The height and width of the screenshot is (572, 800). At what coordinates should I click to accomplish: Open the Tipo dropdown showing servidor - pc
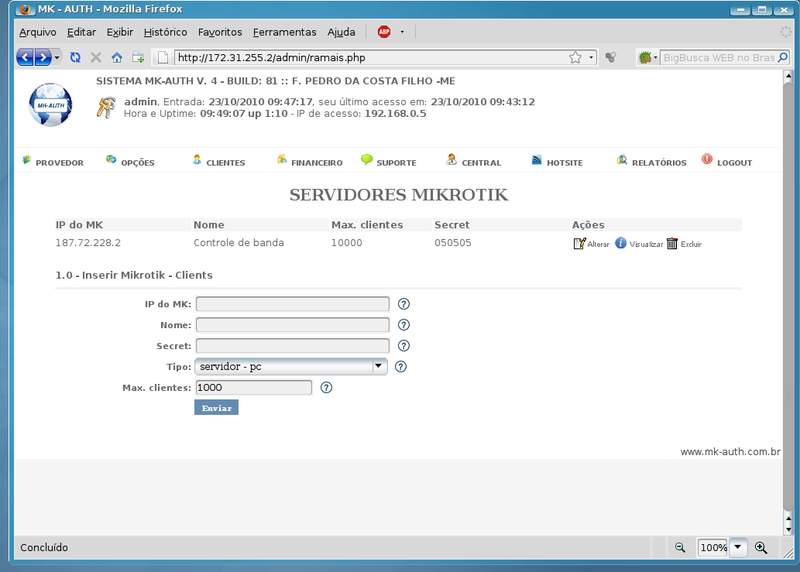[290, 366]
